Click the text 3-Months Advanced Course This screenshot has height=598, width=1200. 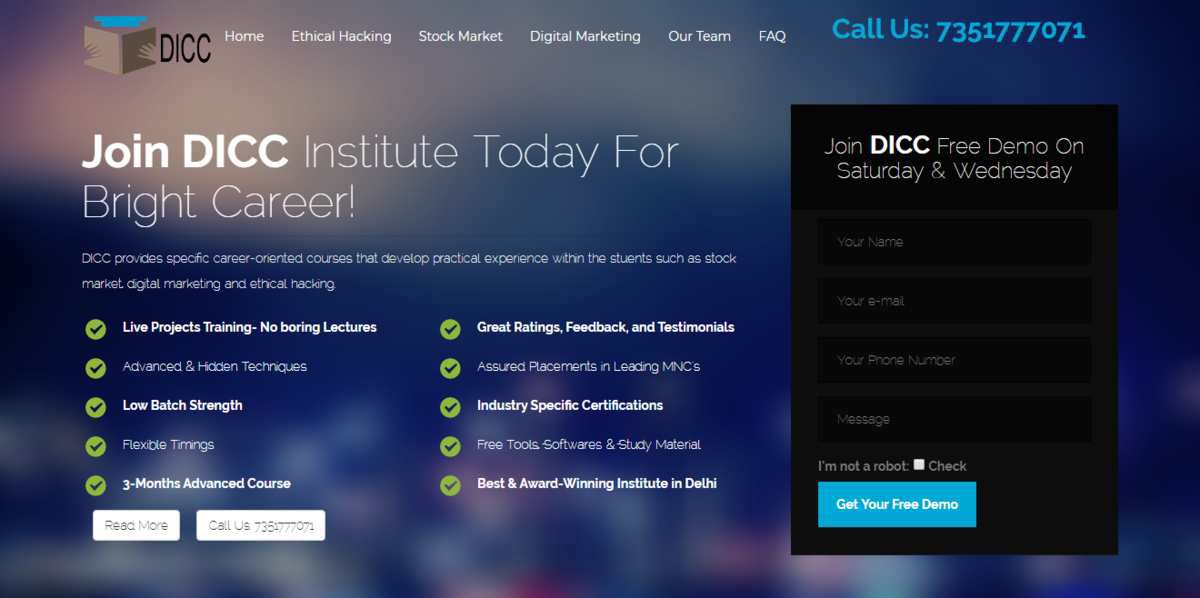coord(207,483)
